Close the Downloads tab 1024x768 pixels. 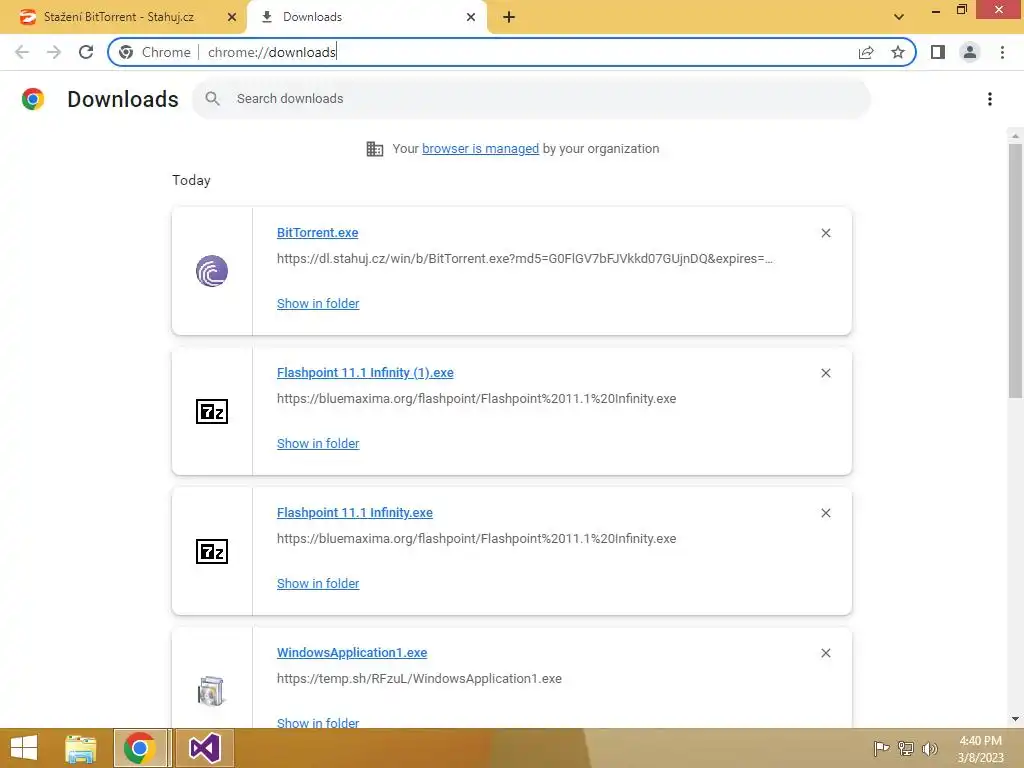click(471, 17)
